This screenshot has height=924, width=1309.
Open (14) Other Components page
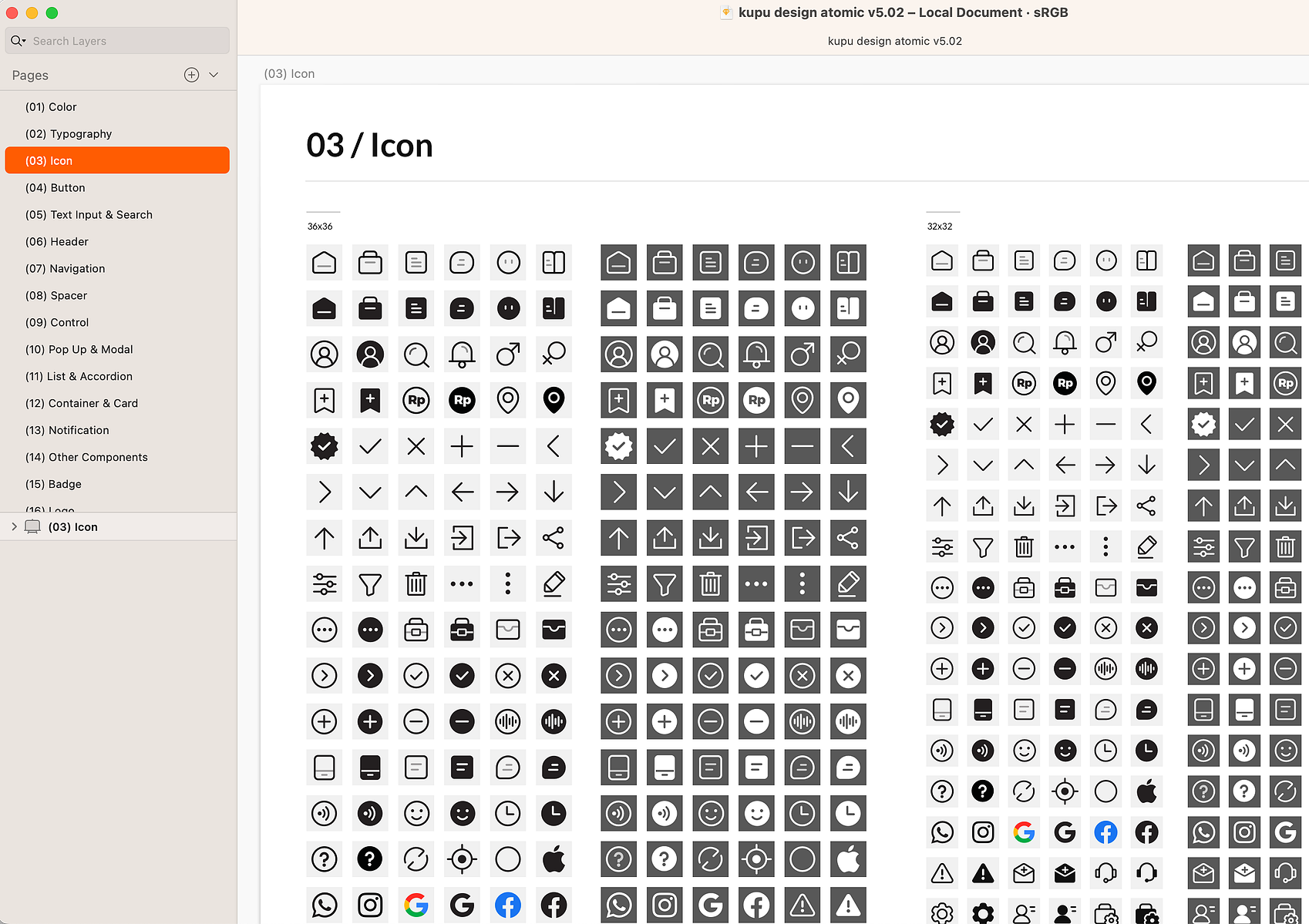[x=117, y=458]
